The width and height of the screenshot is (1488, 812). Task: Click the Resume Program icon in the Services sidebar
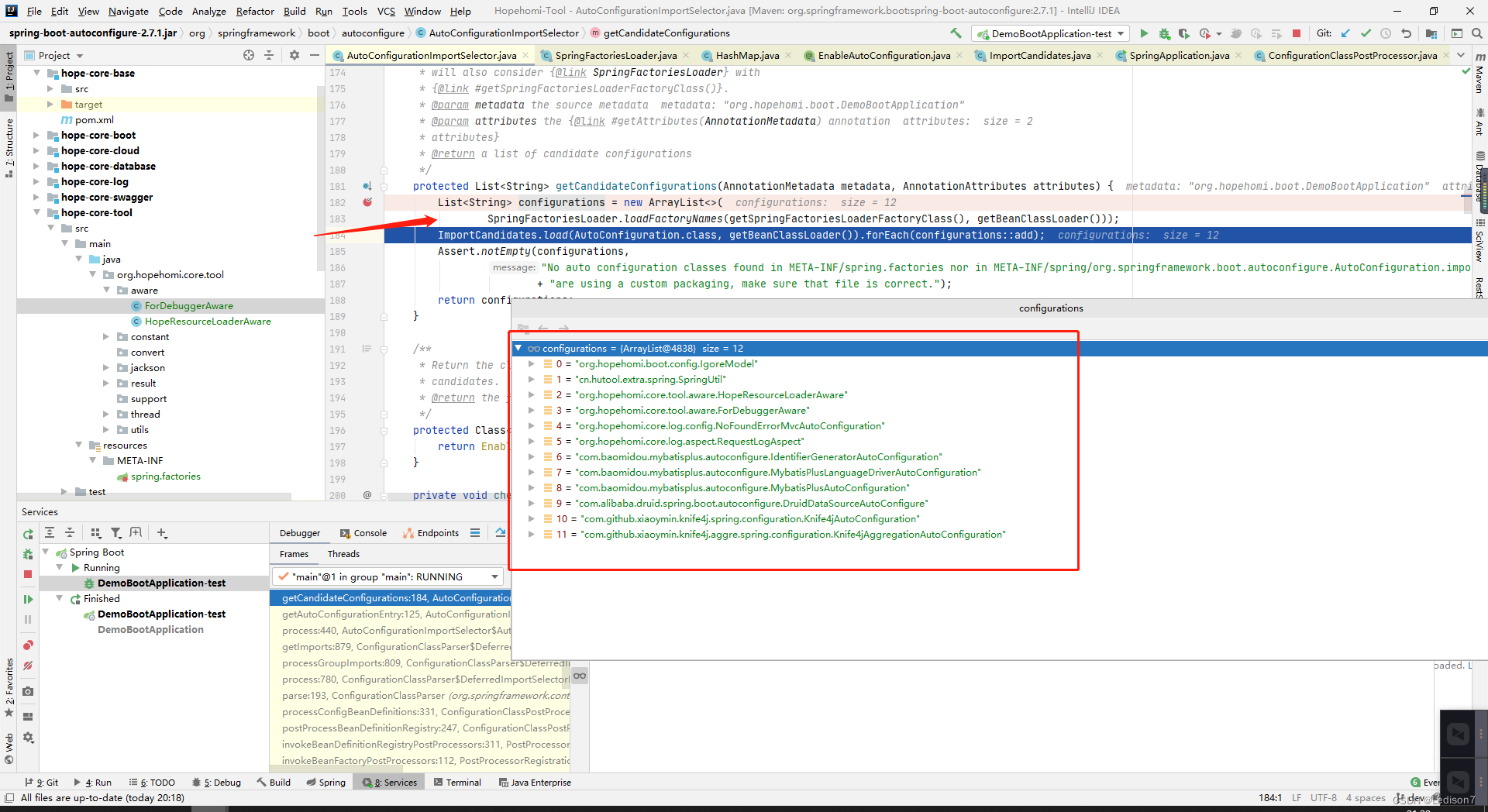pos(28,599)
